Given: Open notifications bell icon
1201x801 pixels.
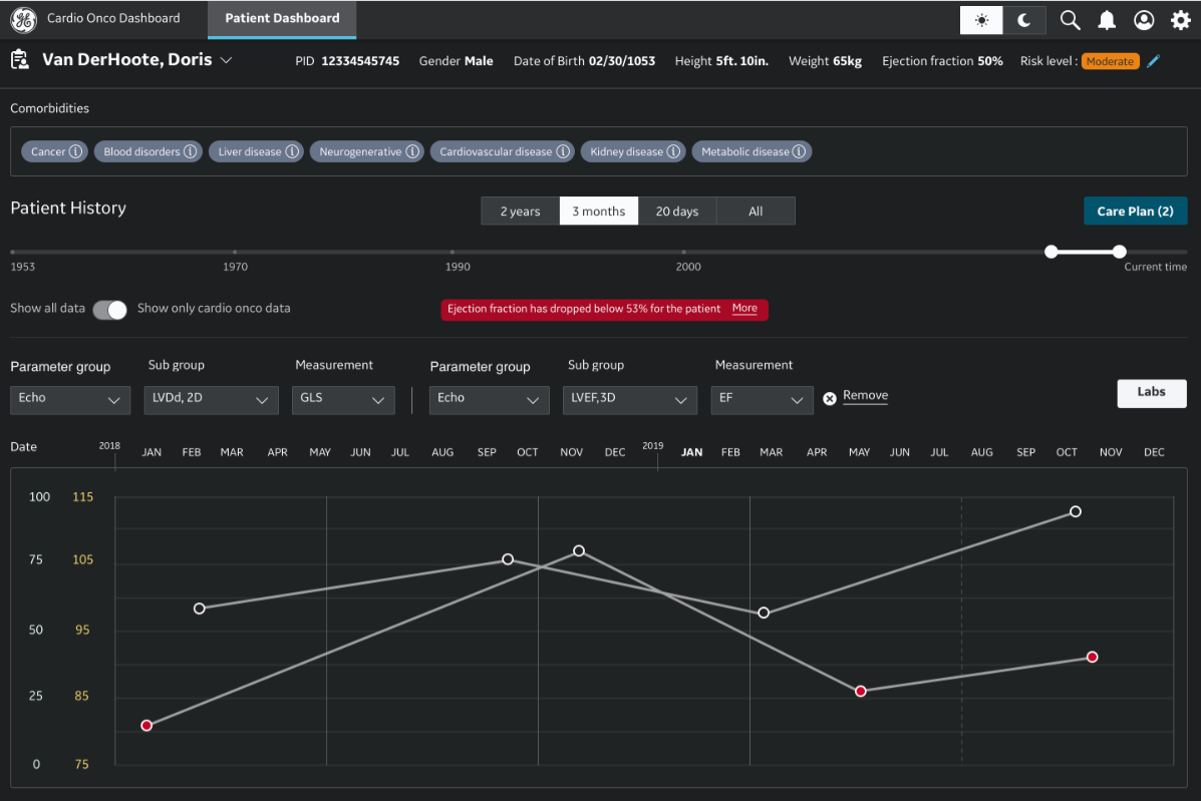Looking at the screenshot, I should (1107, 20).
